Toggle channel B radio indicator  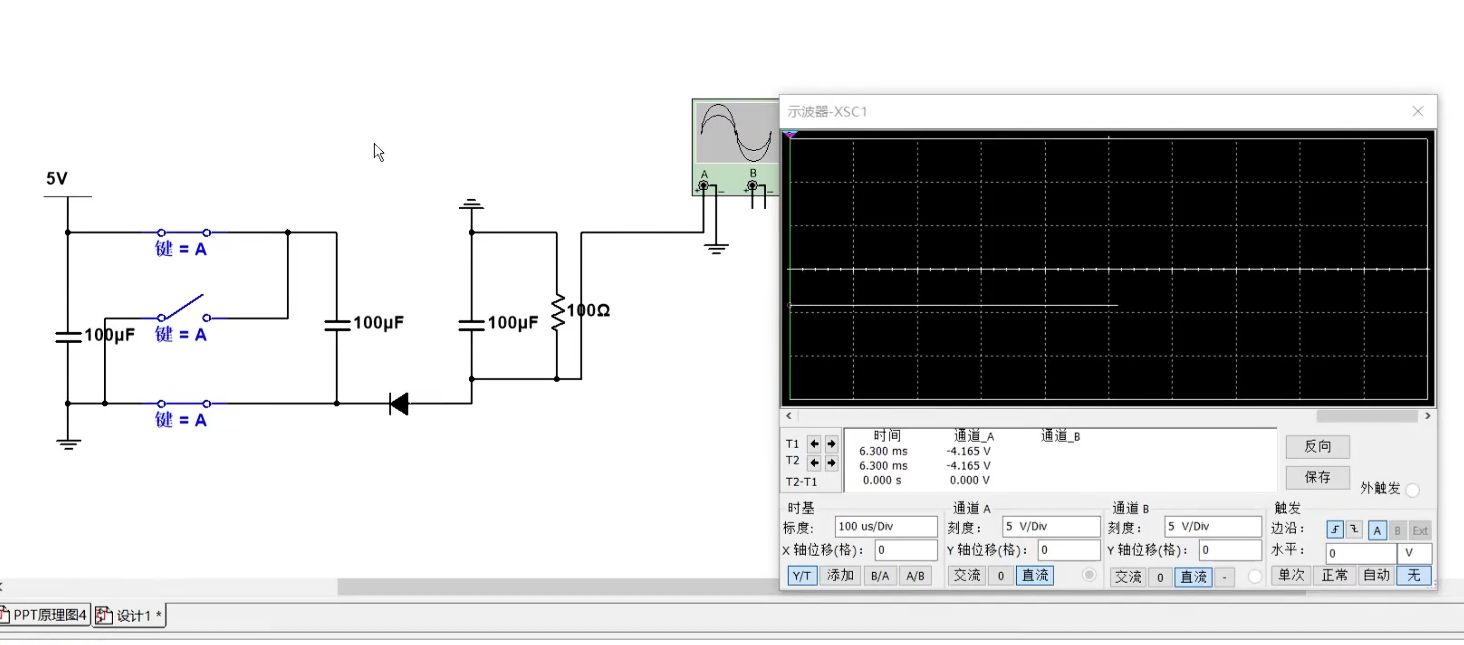coord(1255,577)
